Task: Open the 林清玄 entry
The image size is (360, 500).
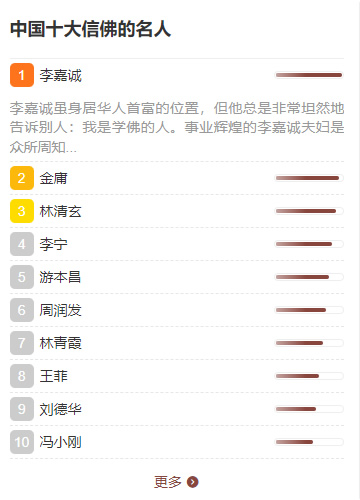Action: pyautogui.click(x=60, y=211)
